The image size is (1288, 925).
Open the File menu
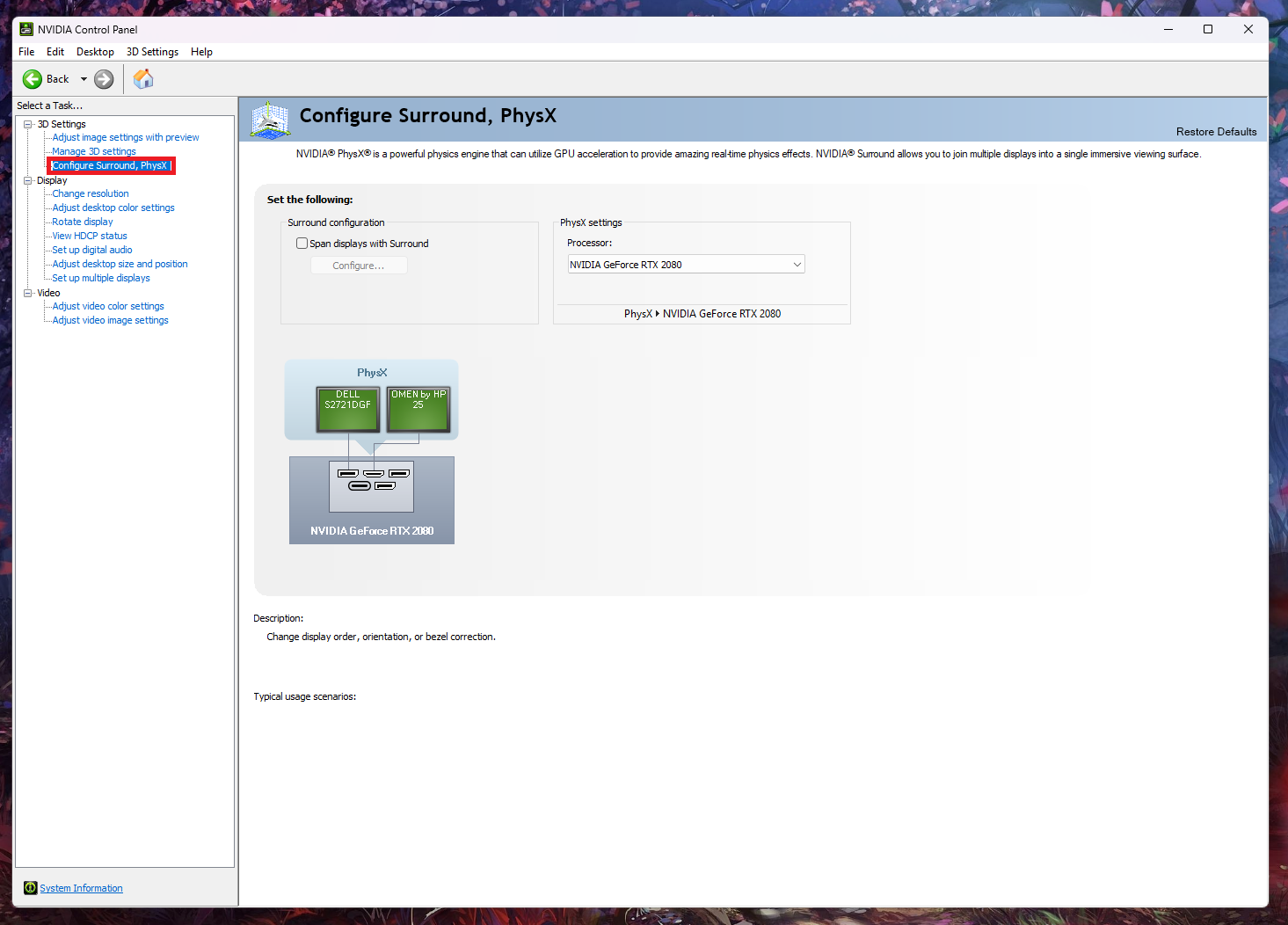coord(26,52)
